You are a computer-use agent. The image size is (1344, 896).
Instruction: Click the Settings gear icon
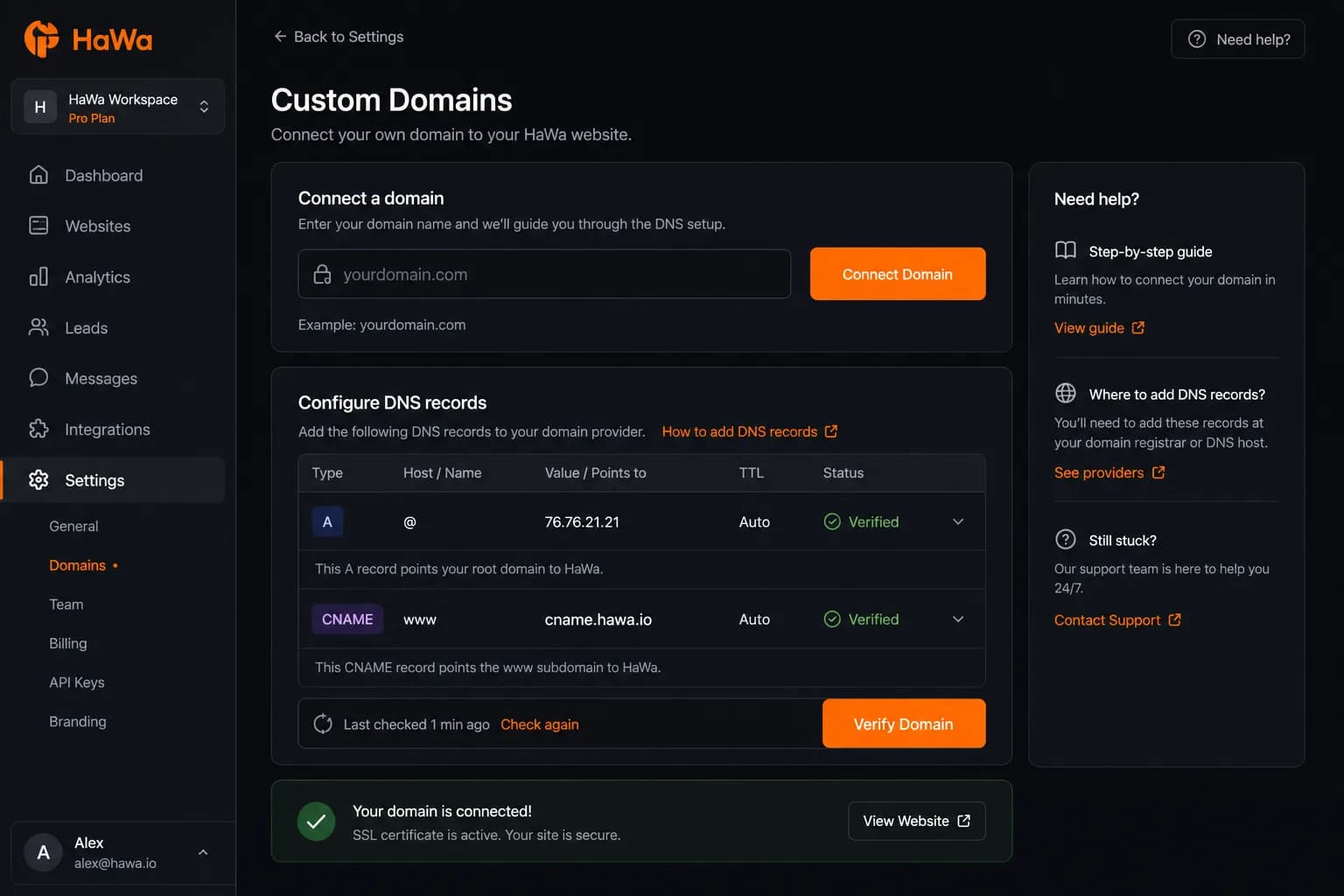pos(38,479)
